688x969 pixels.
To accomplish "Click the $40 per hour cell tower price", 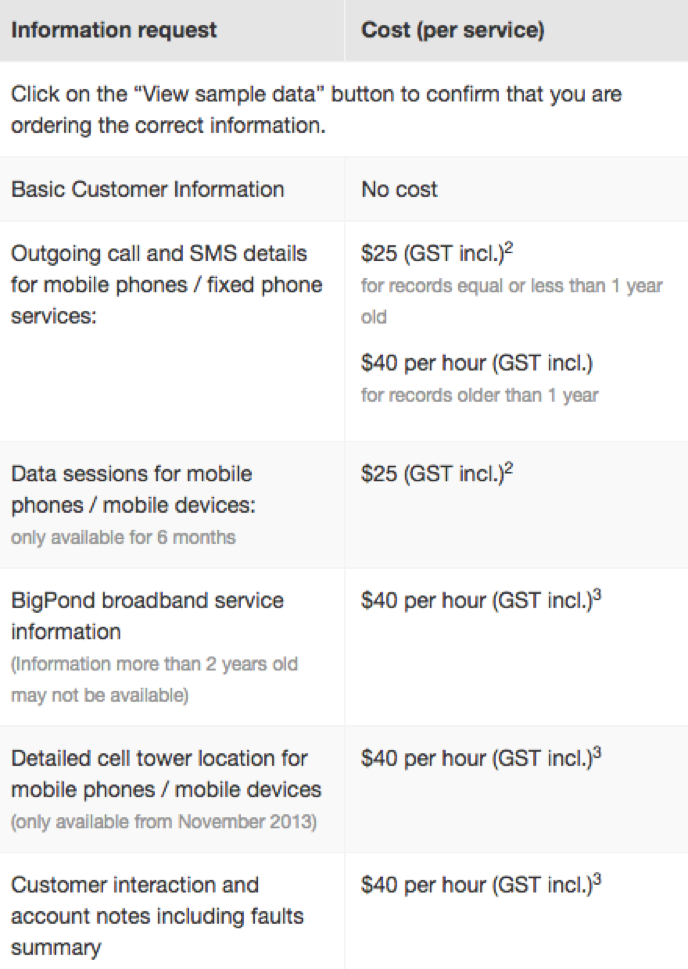I will tap(477, 758).
